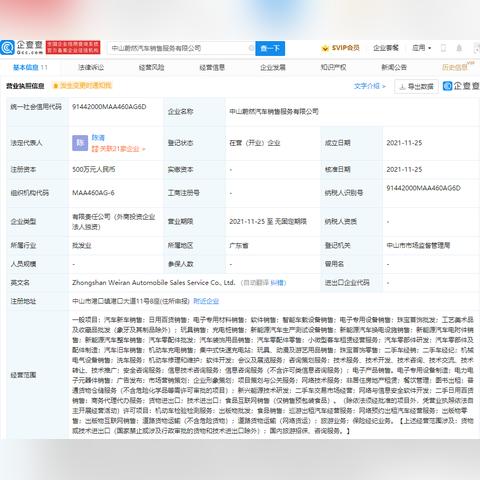This screenshot has height=480, width=480.
Task: Open the 企业套餐 link
Action: pyautogui.click(x=386, y=48)
